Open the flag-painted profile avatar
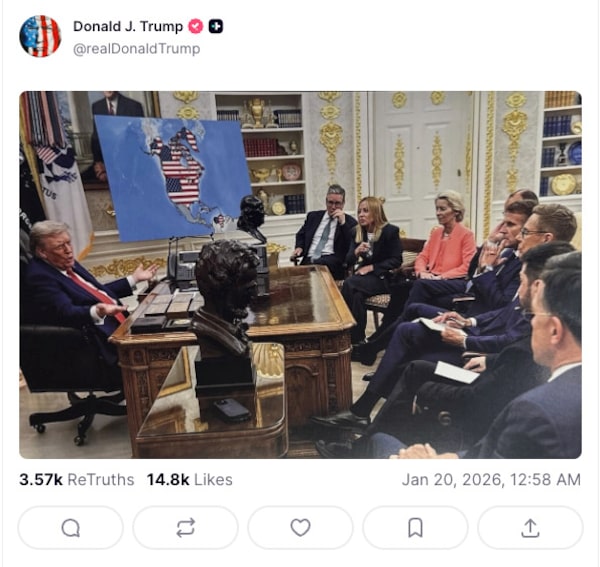Image resolution: width=600 pixels, height=567 pixels. click(40, 36)
